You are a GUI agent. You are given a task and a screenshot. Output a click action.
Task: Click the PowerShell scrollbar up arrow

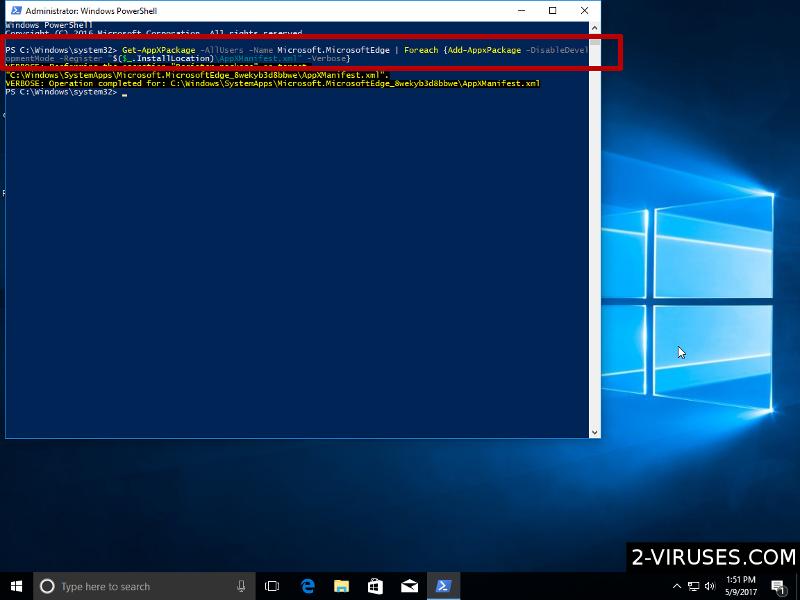[594, 28]
